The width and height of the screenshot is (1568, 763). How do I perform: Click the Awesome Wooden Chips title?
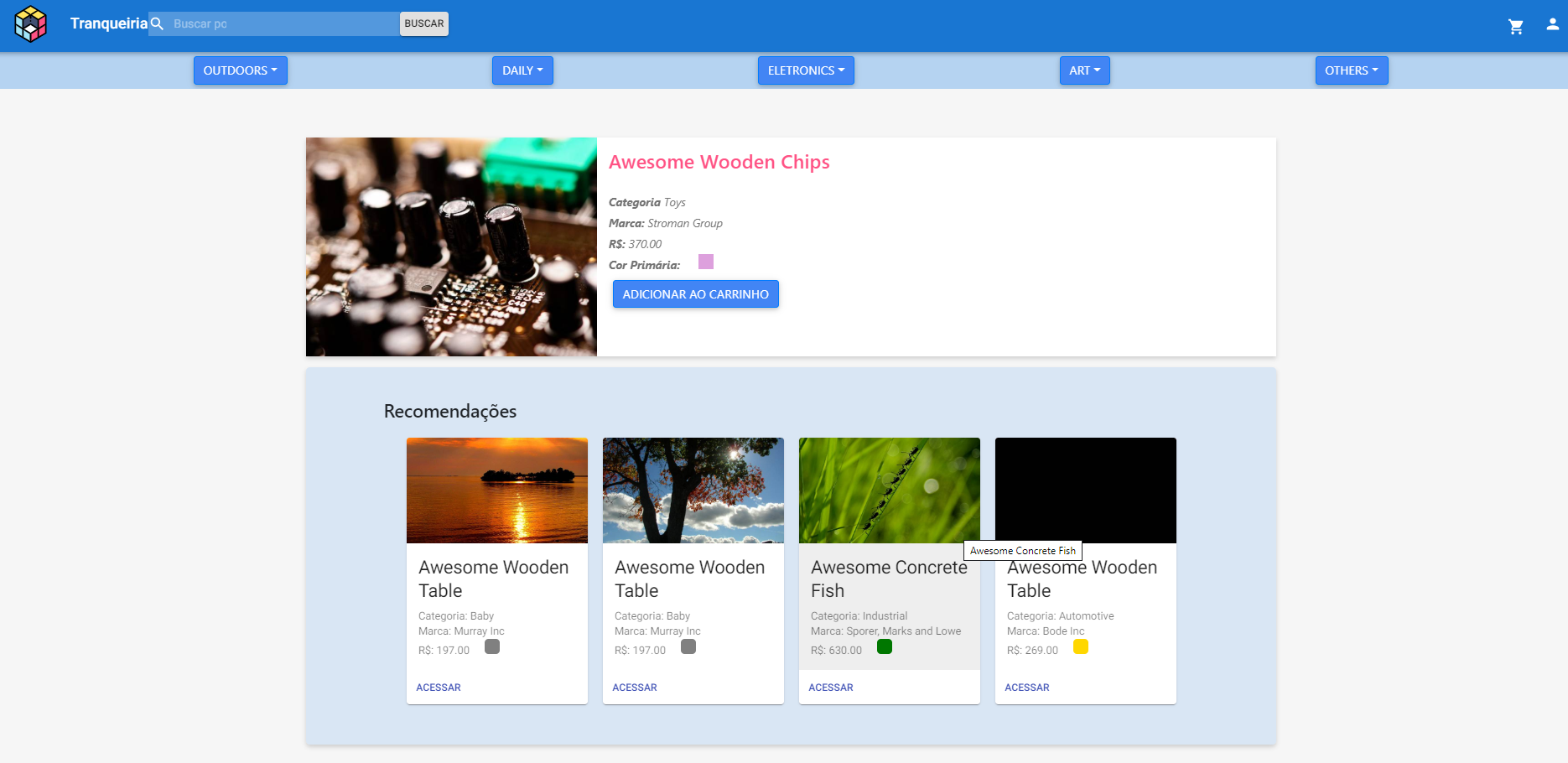pyautogui.click(x=719, y=162)
